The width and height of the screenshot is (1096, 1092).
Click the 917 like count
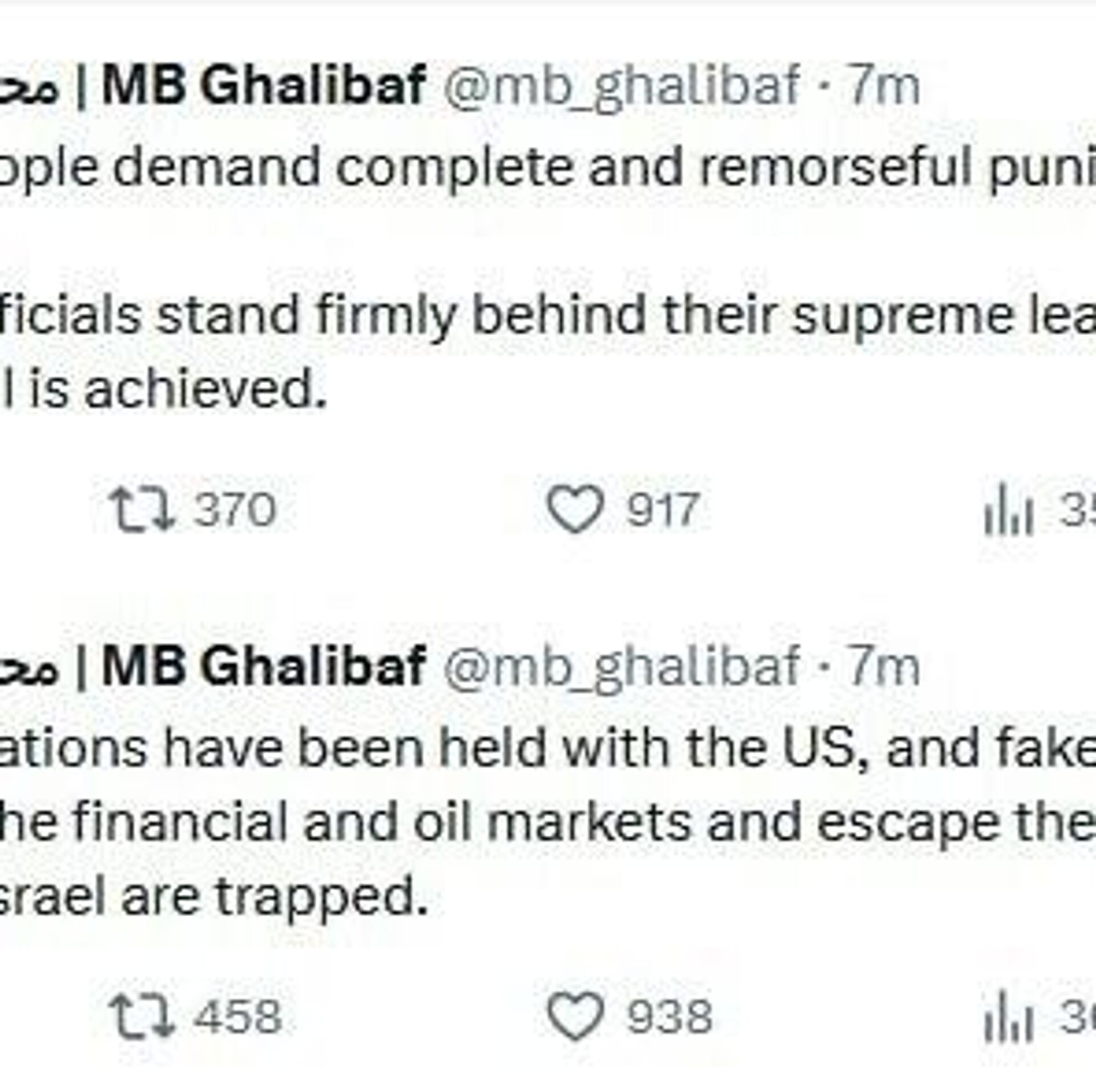[662, 510]
